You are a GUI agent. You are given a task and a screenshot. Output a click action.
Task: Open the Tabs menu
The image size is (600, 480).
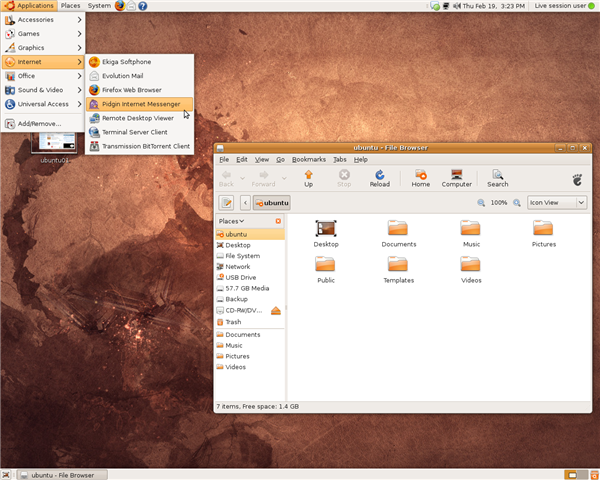click(x=339, y=159)
